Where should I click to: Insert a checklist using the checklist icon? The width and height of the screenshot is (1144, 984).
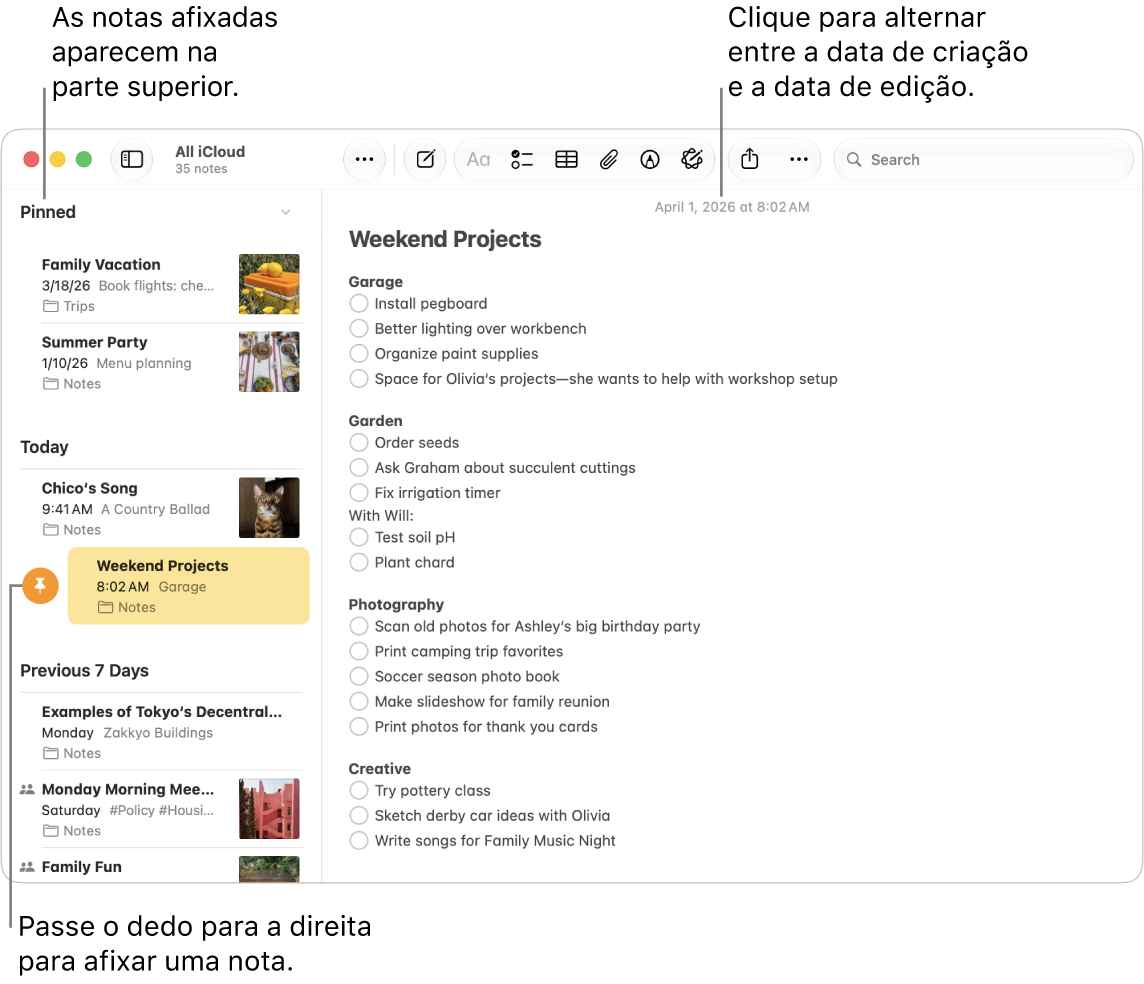(522, 159)
